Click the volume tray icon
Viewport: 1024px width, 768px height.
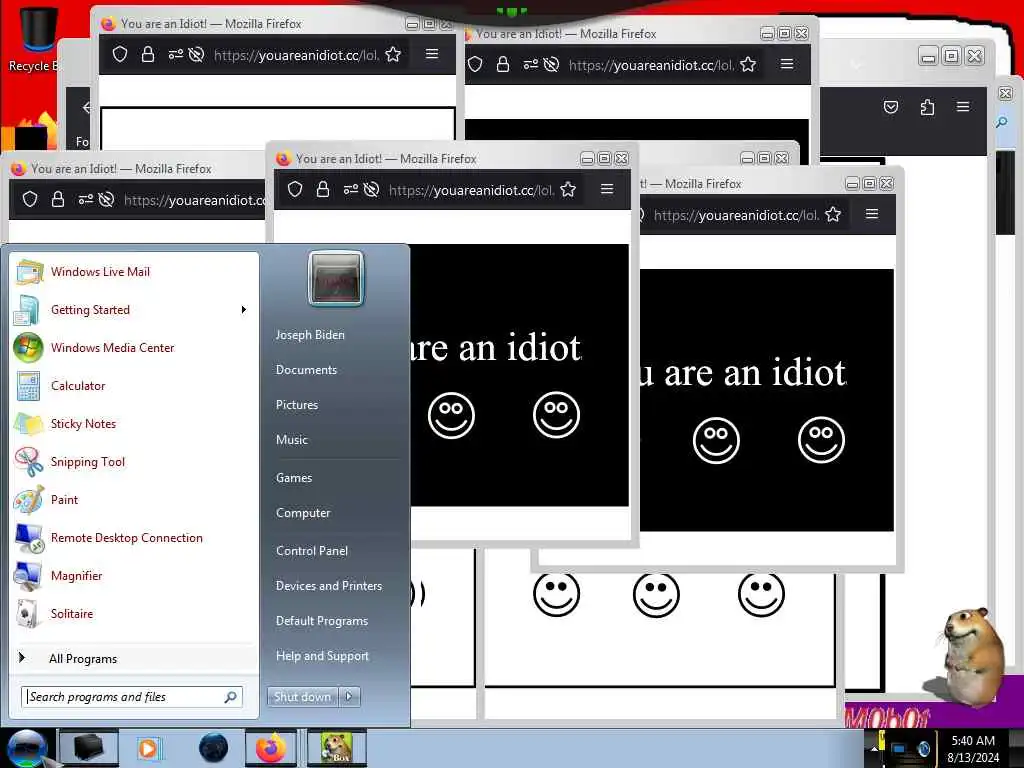click(923, 749)
